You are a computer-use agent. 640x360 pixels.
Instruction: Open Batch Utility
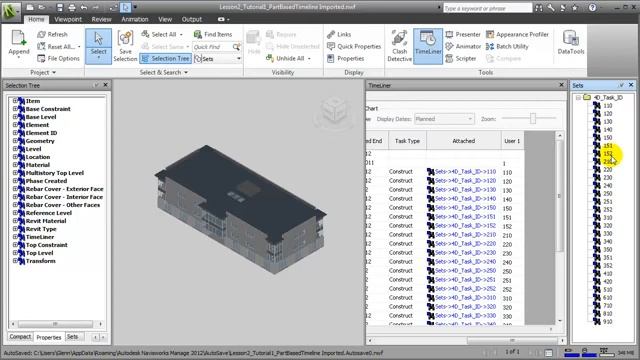pyautogui.click(x=507, y=47)
